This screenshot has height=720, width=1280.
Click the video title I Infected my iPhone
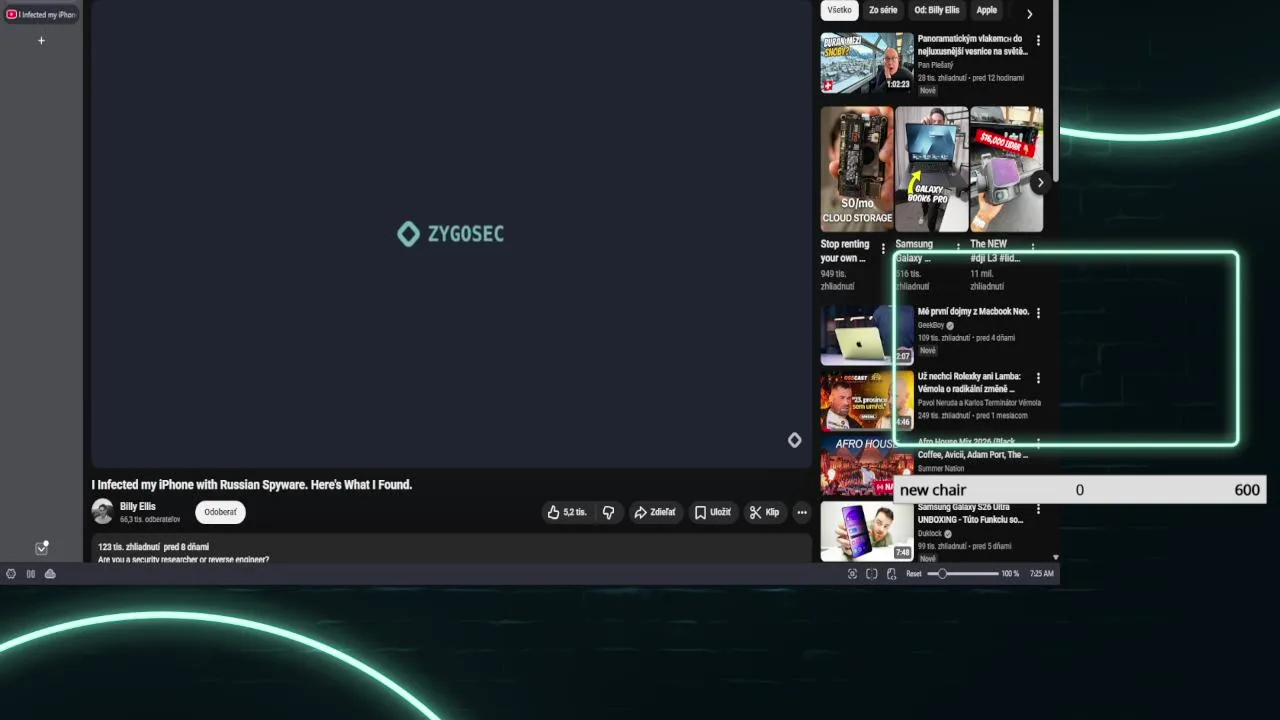click(x=252, y=485)
